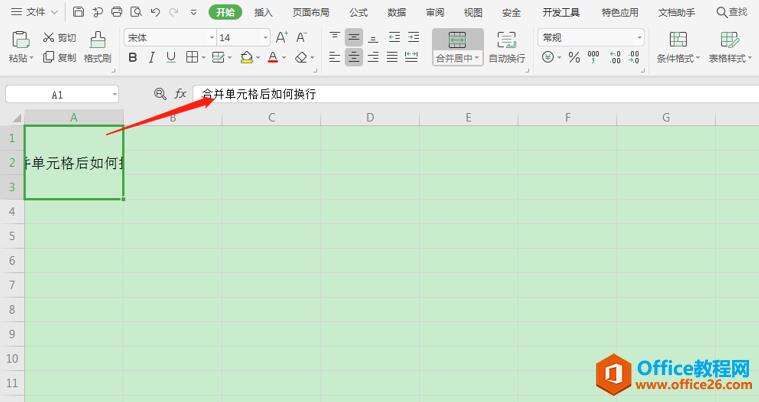Click the decrease indent icon
The image size is (759, 402).
(395, 37)
